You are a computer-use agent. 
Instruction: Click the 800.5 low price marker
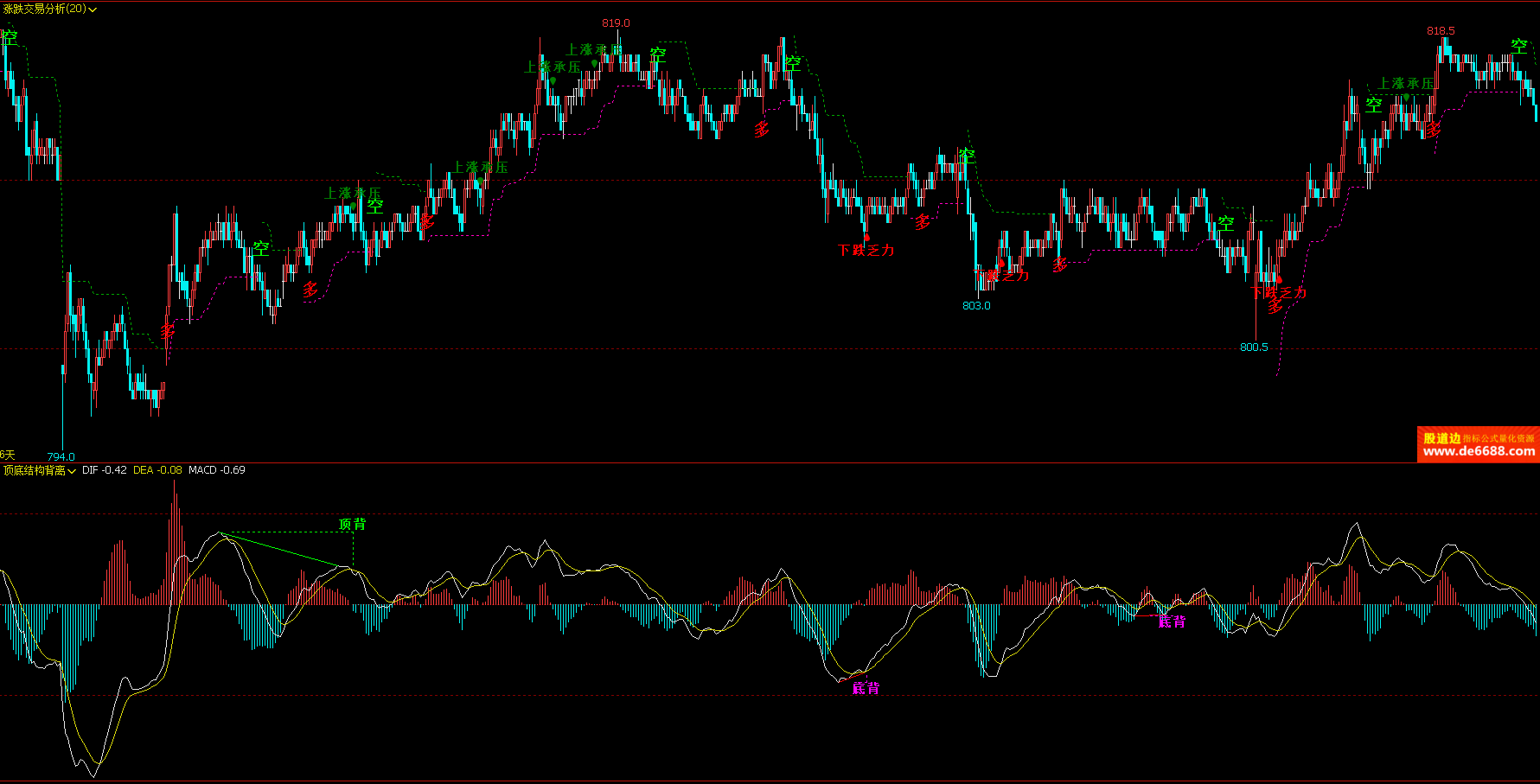click(x=1254, y=347)
